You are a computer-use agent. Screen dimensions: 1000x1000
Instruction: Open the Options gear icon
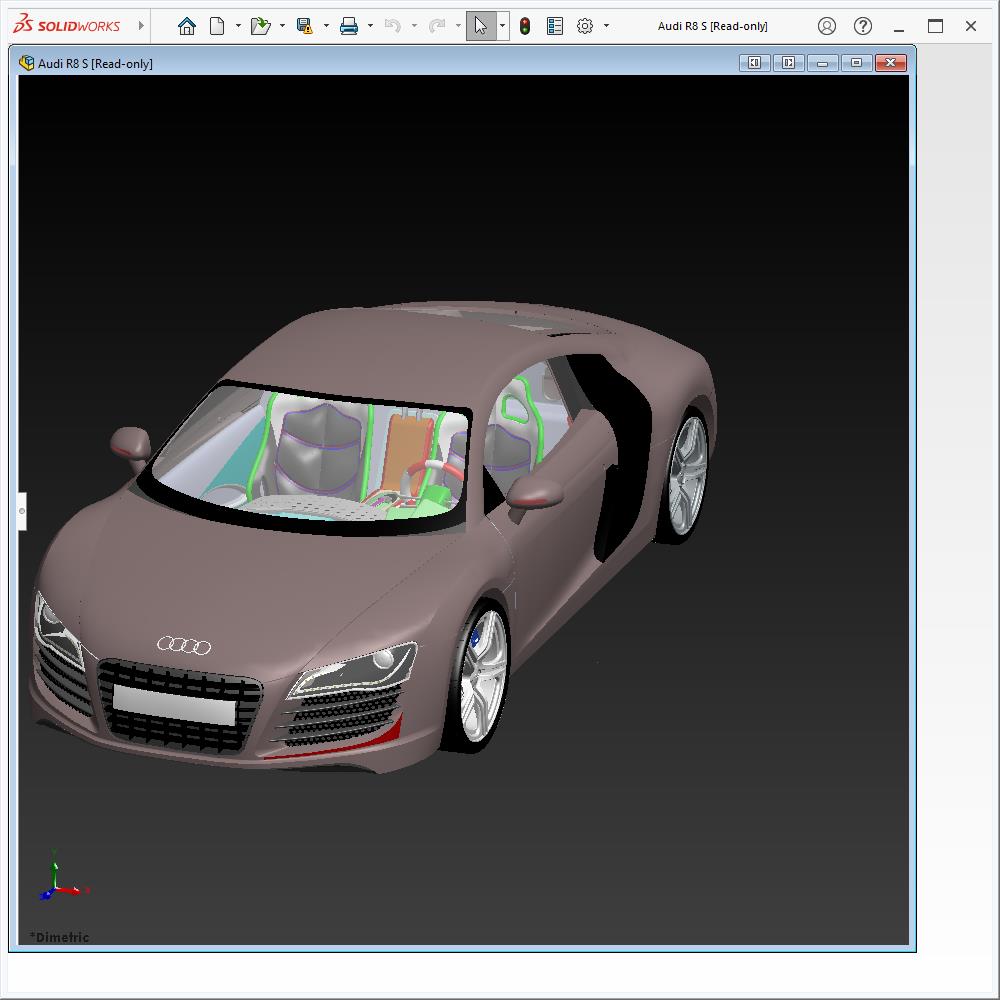pyautogui.click(x=585, y=26)
